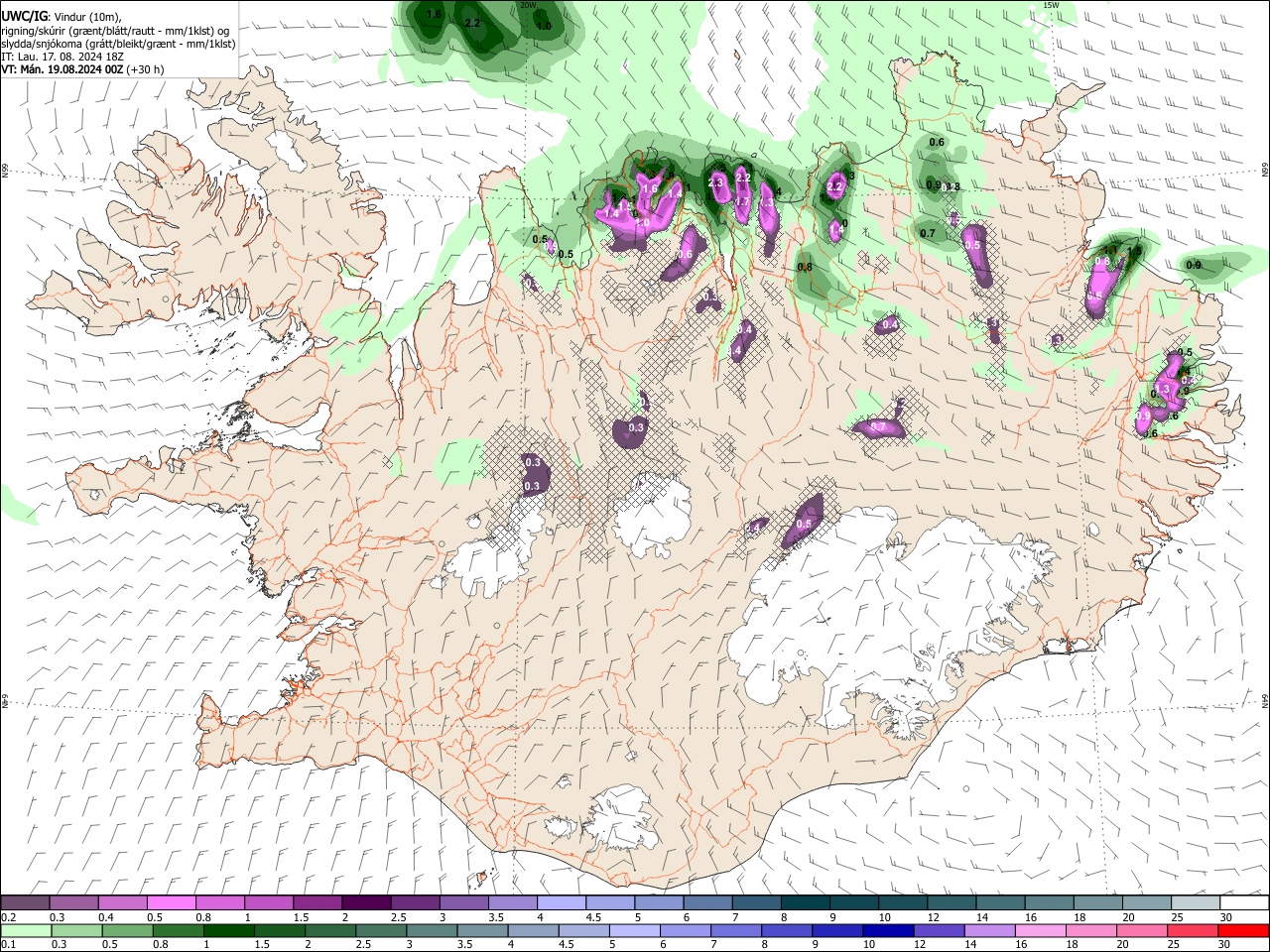Select the medium green 0.5–0.8 rain swatch
1270x952 pixels.
click(127, 931)
